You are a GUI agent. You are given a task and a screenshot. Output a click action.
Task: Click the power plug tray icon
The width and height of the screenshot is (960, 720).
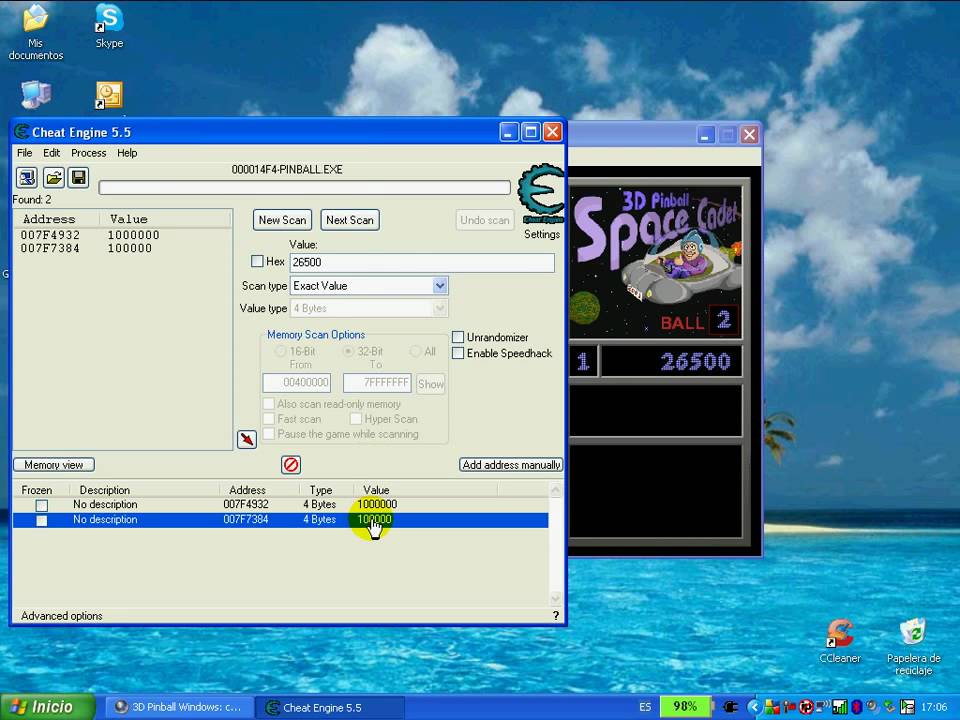pyautogui.click(x=731, y=707)
